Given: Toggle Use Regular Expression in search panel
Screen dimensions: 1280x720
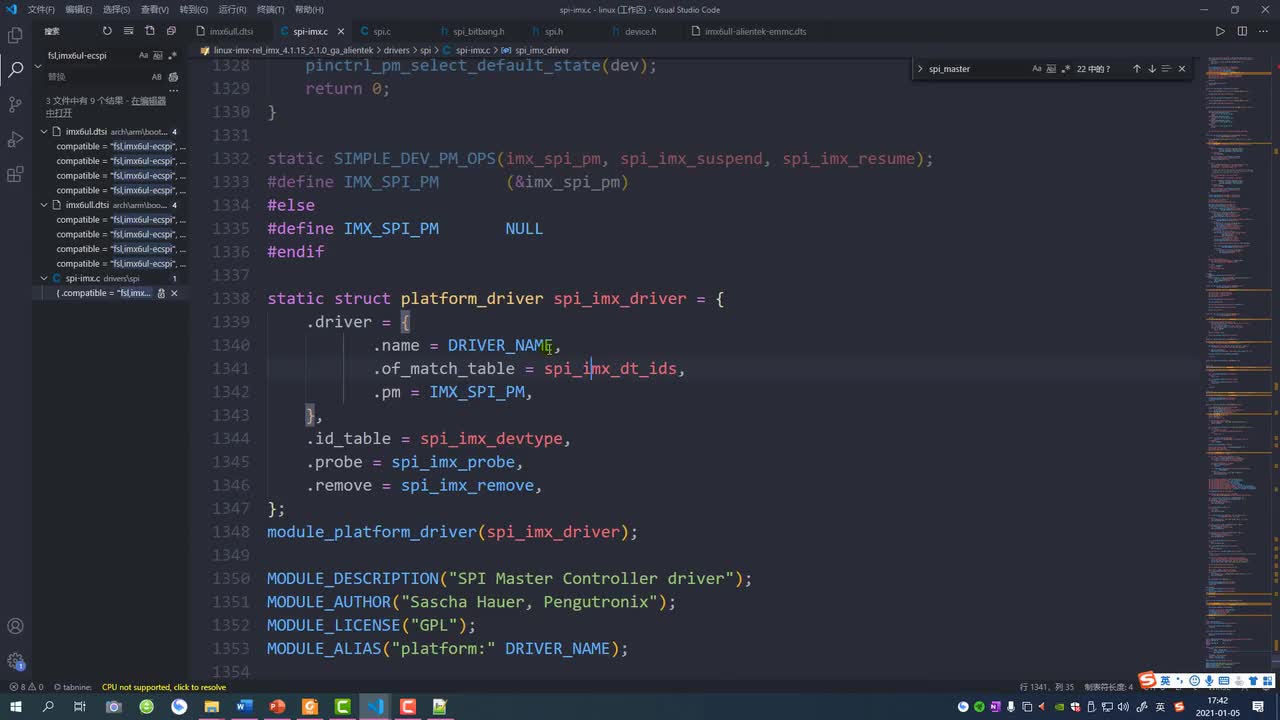Looking at the screenshot, I should (172, 56).
